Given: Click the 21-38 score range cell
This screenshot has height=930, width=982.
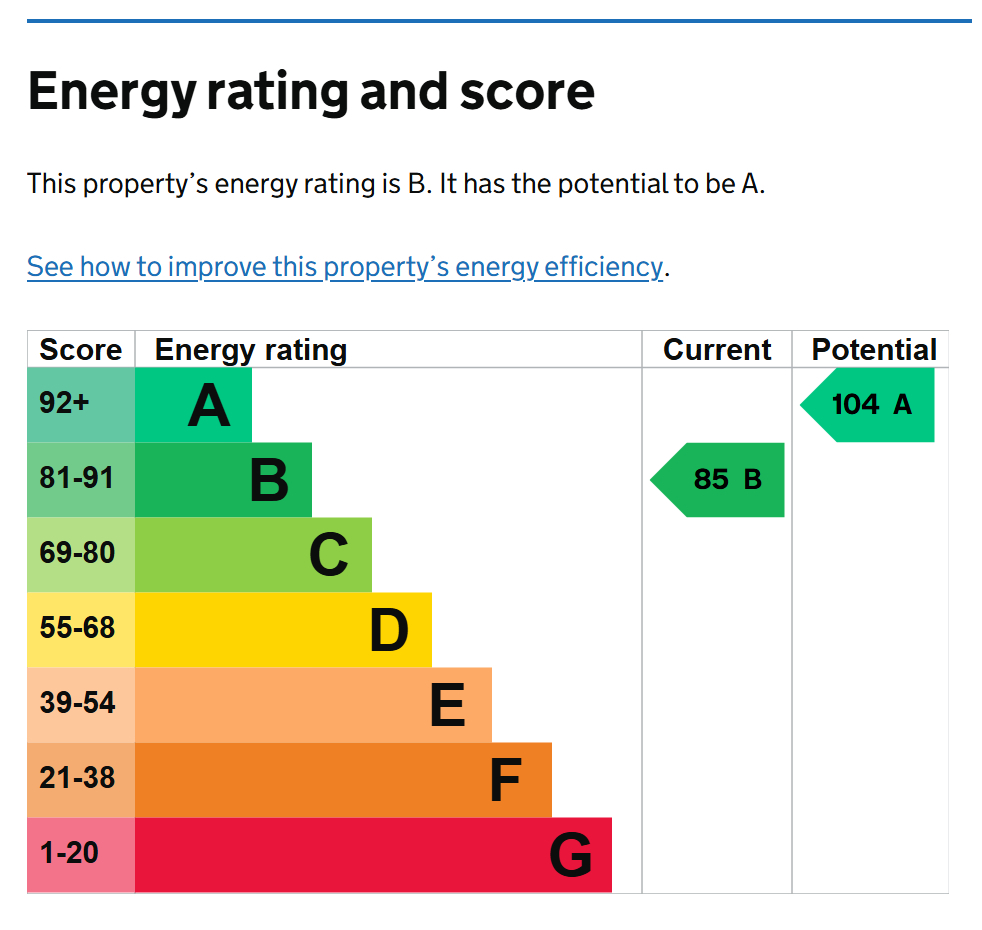Looking at the screenshot, I should tap(81, 780).
